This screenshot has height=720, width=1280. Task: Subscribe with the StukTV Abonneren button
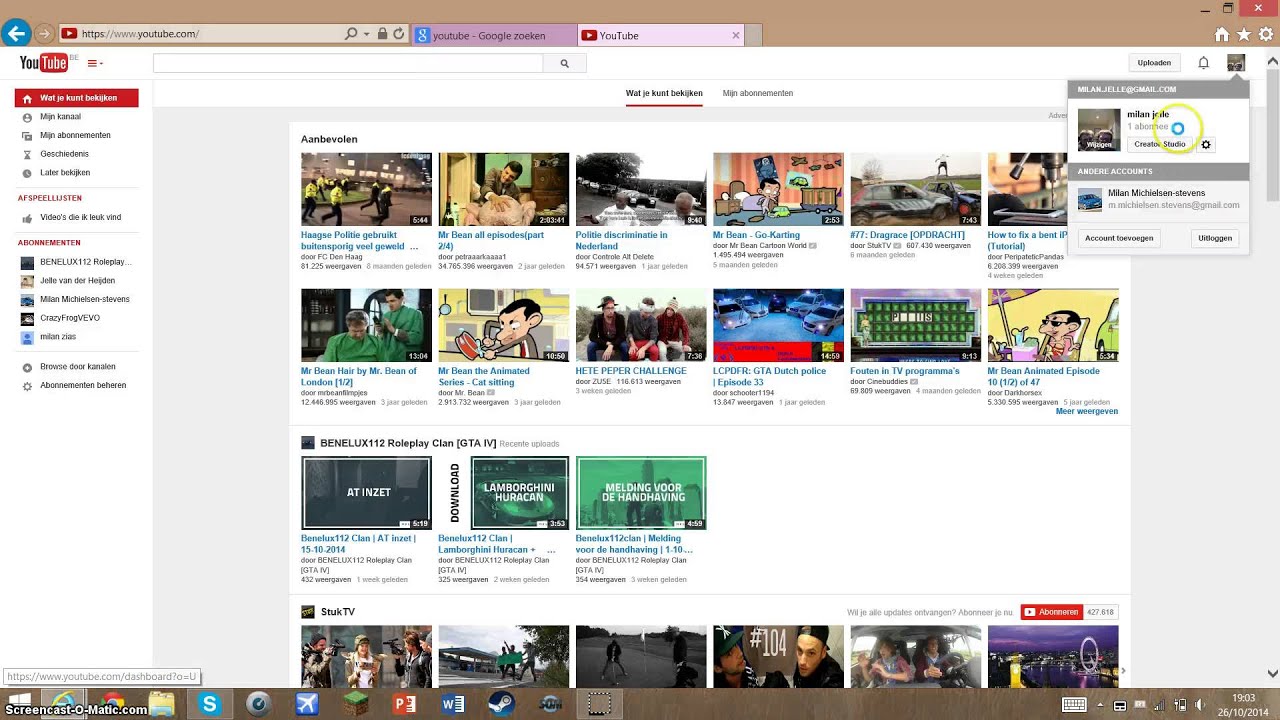point(1052,612)
